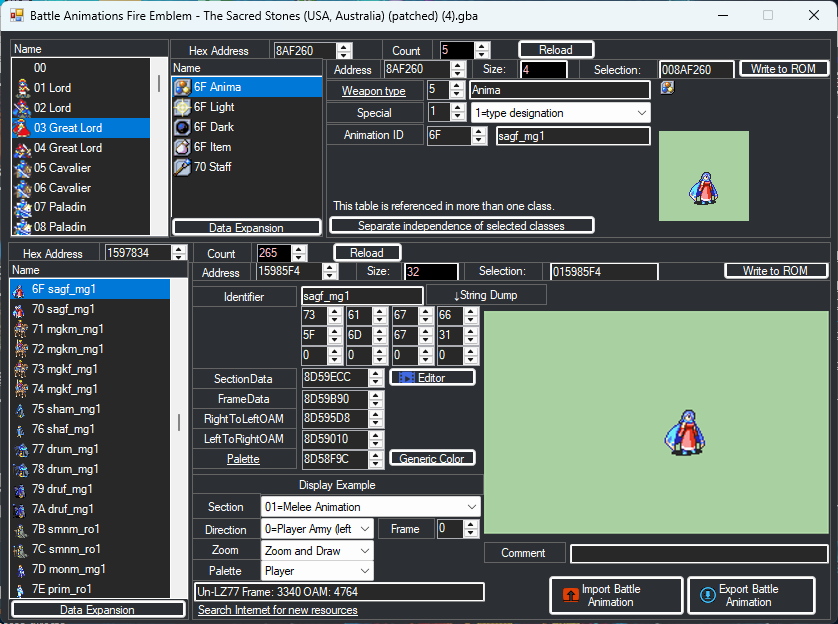
Task: Click the Generic Color palette button
Action: click(x=432, y=458)
